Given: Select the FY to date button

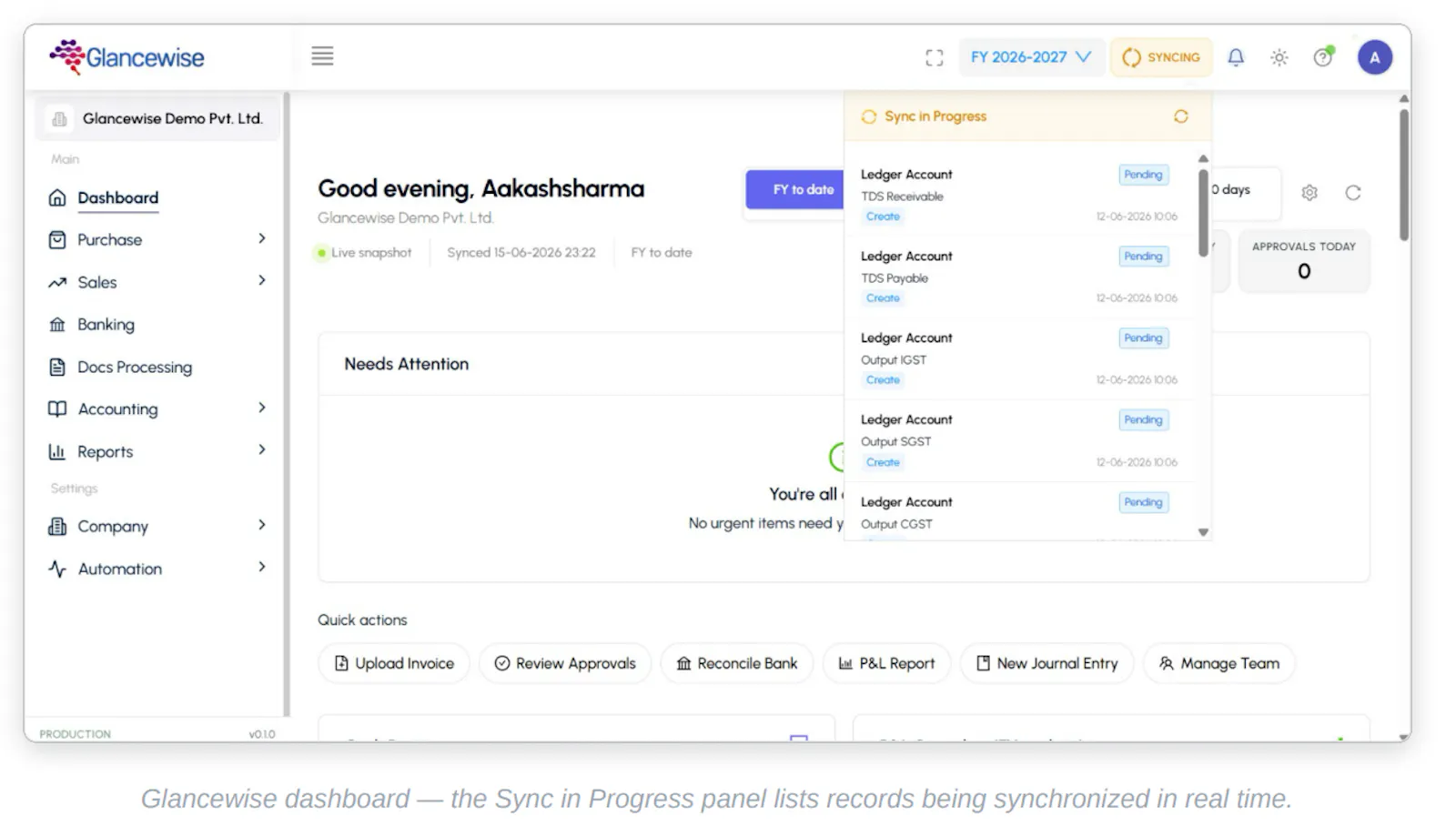Looking at the screenshot, I should point(796,189).
